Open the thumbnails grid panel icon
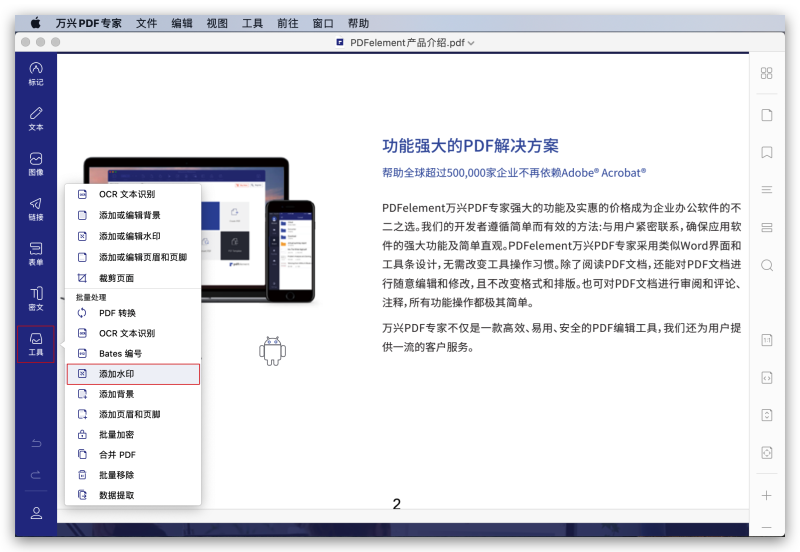Screen dimensions: 800x552 point(766,73)
